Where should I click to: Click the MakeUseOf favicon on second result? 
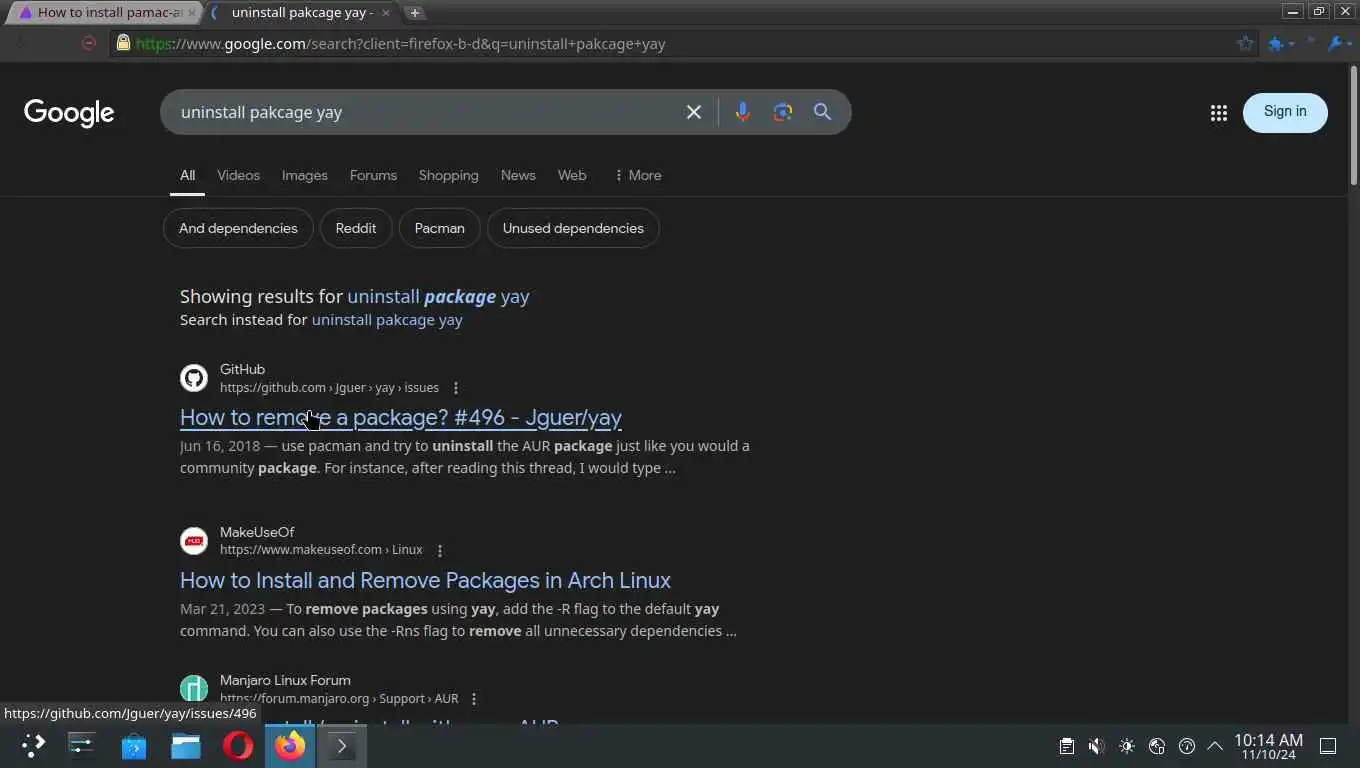[x=194, y=541]
